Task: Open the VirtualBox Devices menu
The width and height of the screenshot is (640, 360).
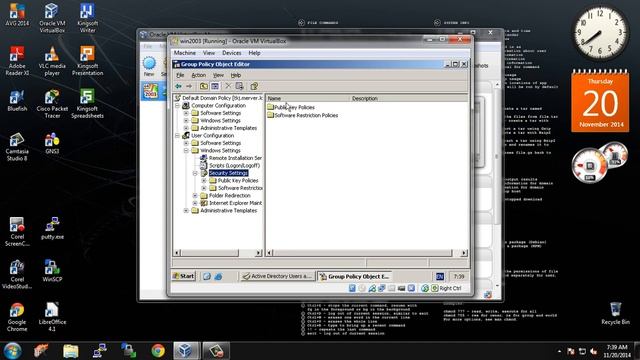Action: pyautogui.click(x=231, y=53)
